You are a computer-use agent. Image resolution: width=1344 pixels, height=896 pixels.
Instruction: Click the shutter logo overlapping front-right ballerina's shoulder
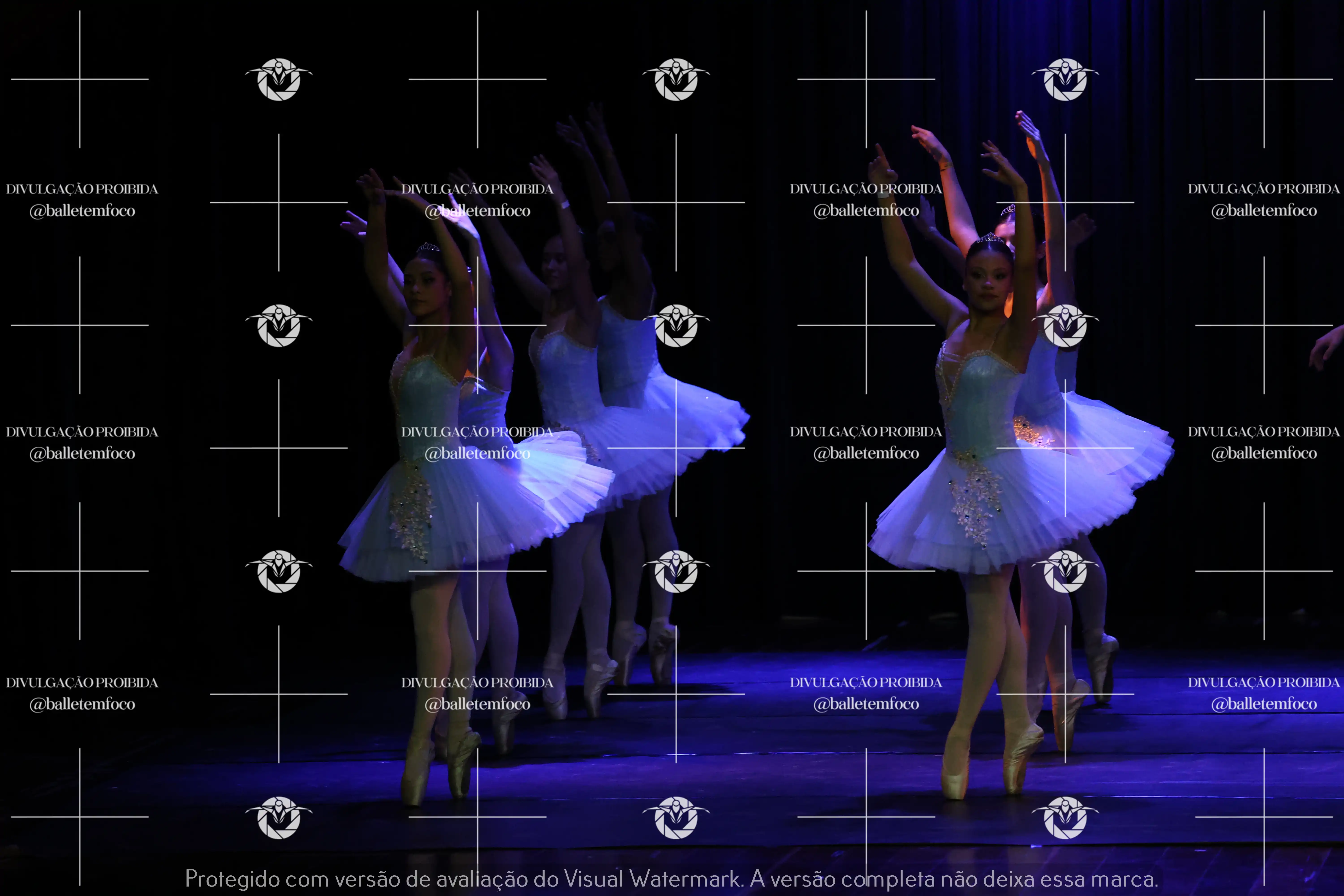coord(1065,325)
